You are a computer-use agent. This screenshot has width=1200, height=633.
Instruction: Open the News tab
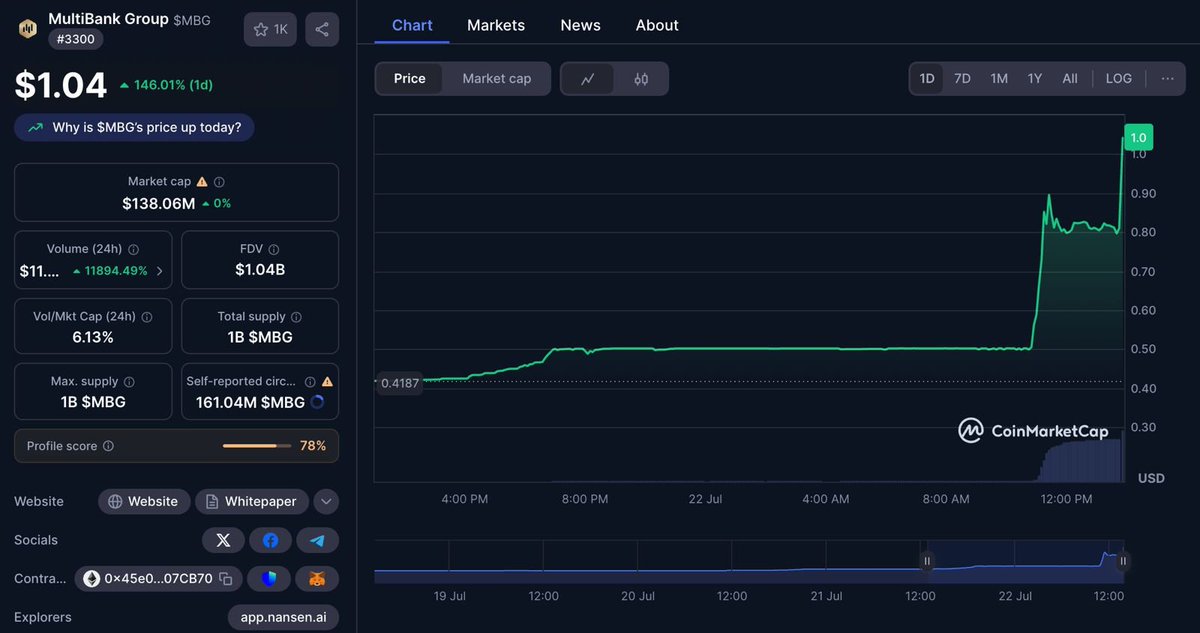pos(580,25)
